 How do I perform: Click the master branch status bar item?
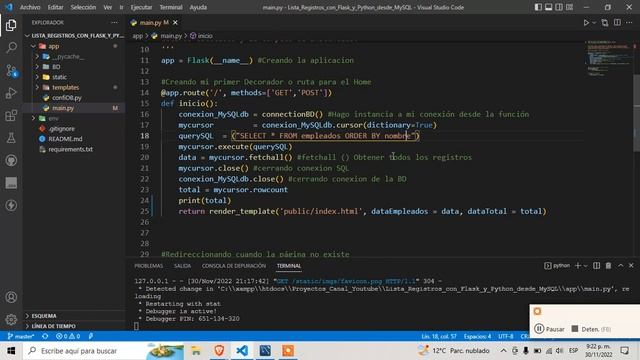pyautogui.click(x=21, y=336)
